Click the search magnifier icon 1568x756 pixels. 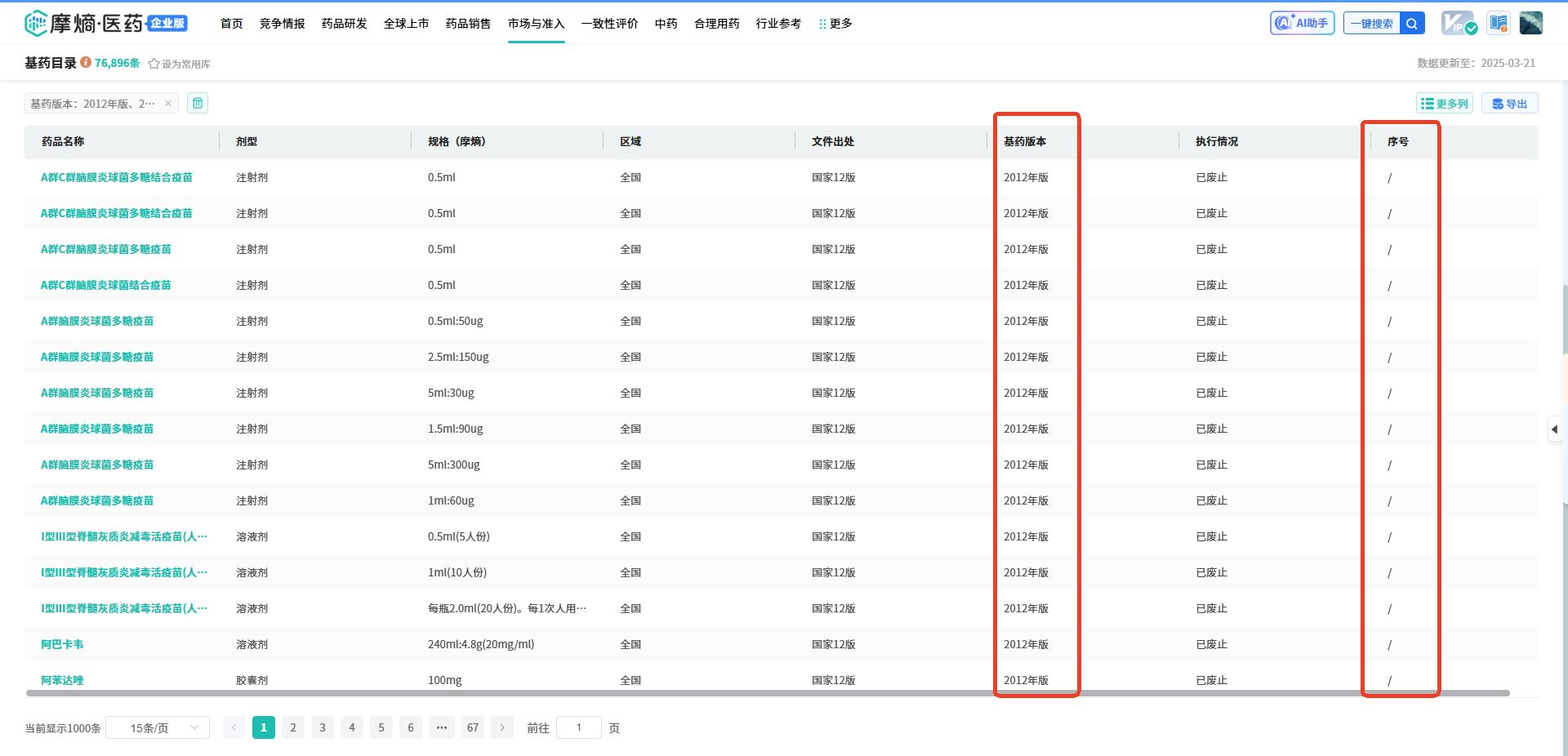pos(1412,23)
